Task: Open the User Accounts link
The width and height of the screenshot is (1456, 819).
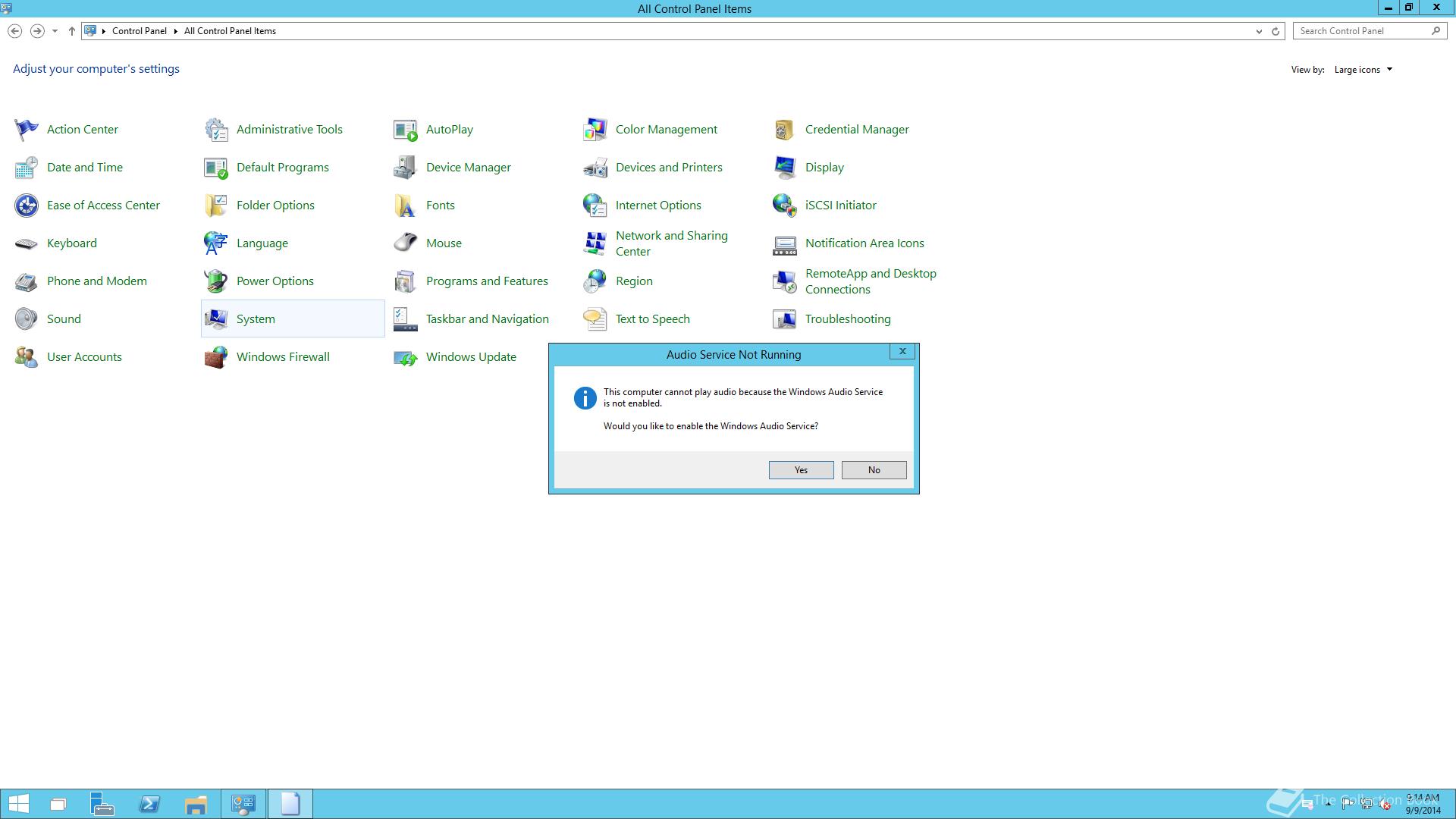Action: tap(84, 357)
